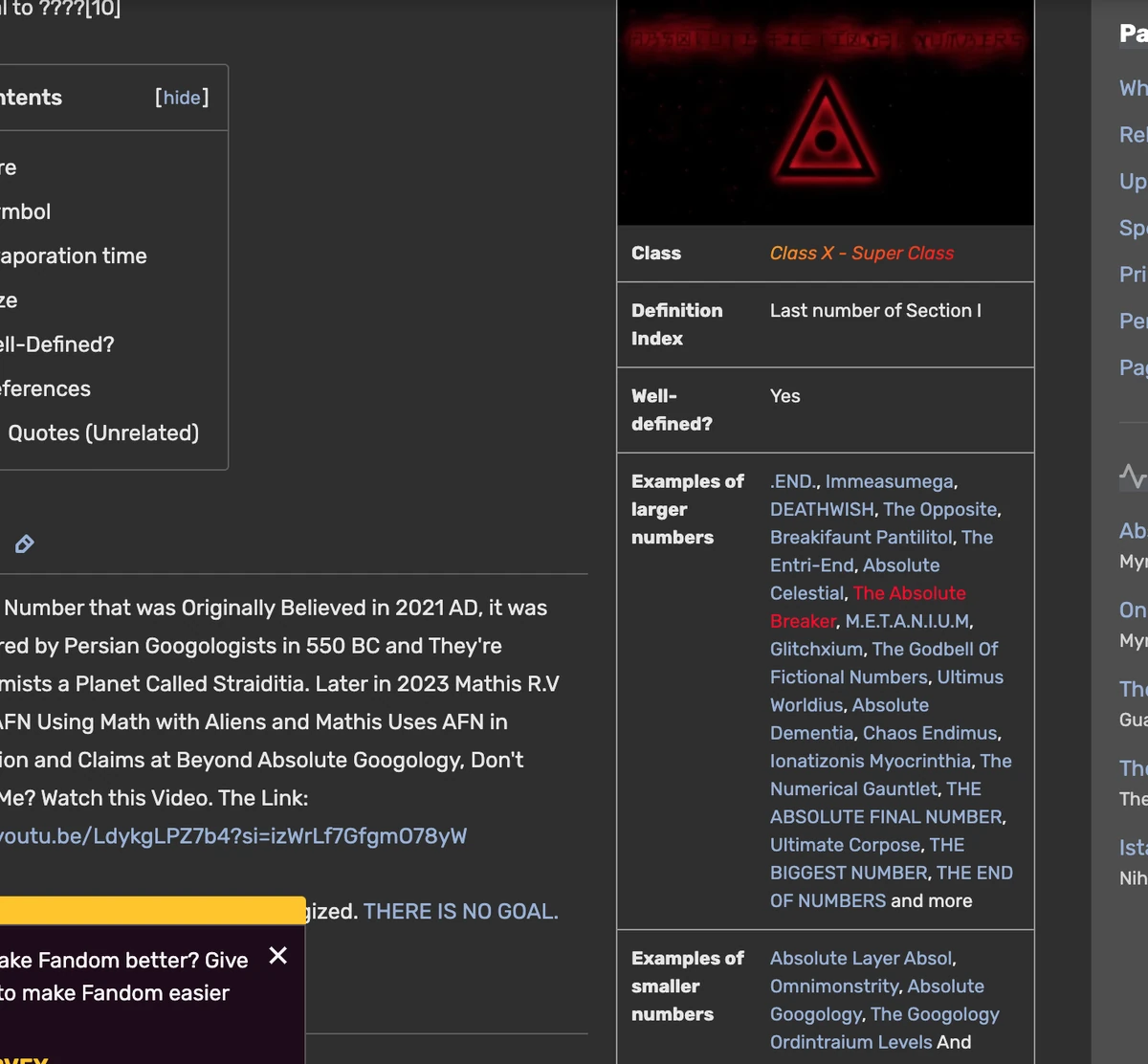Screen dimensions: 1148x1064
Task: Open the Chaos Endimus link
Action: (931, 734)
